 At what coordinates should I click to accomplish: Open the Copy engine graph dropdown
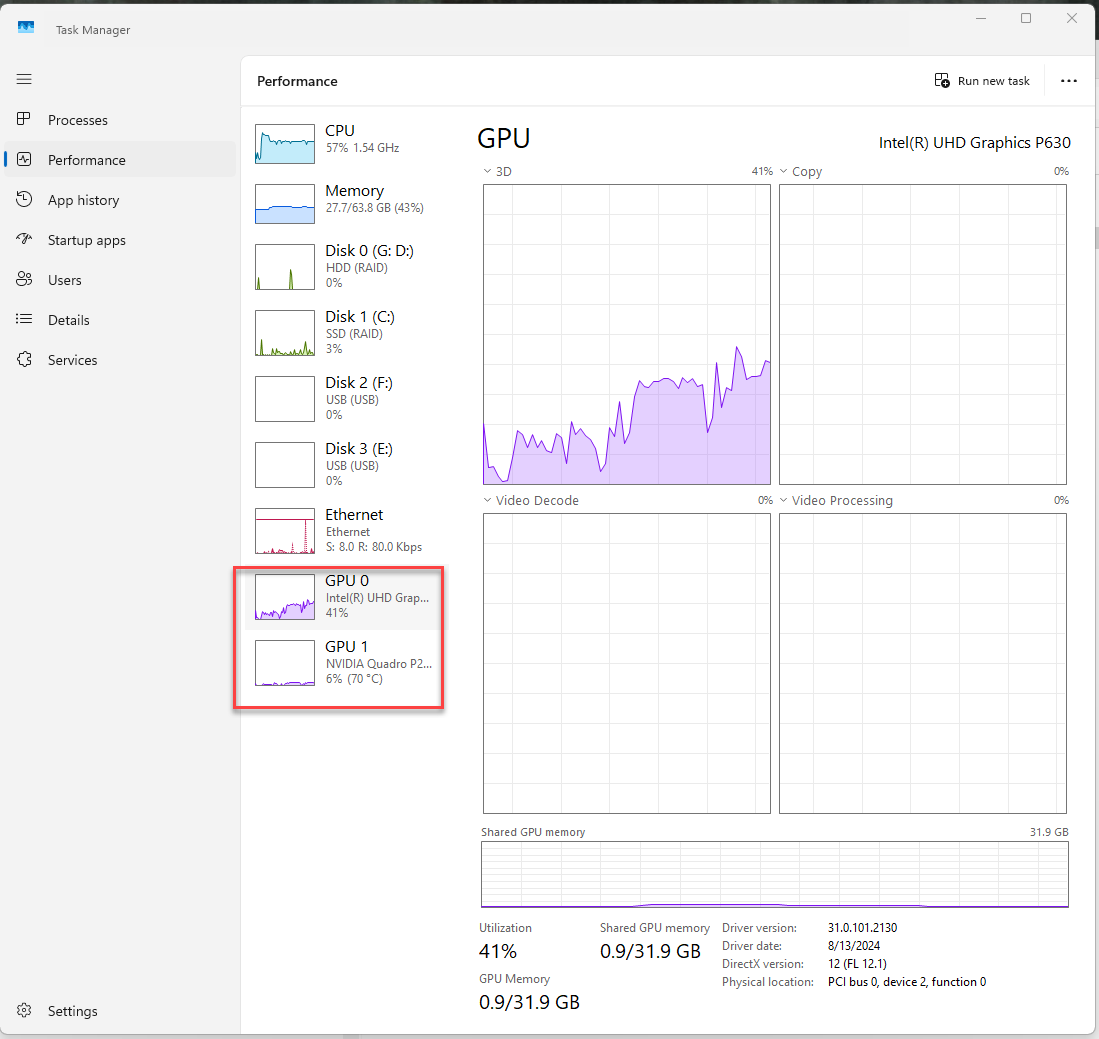coord(784,171)
